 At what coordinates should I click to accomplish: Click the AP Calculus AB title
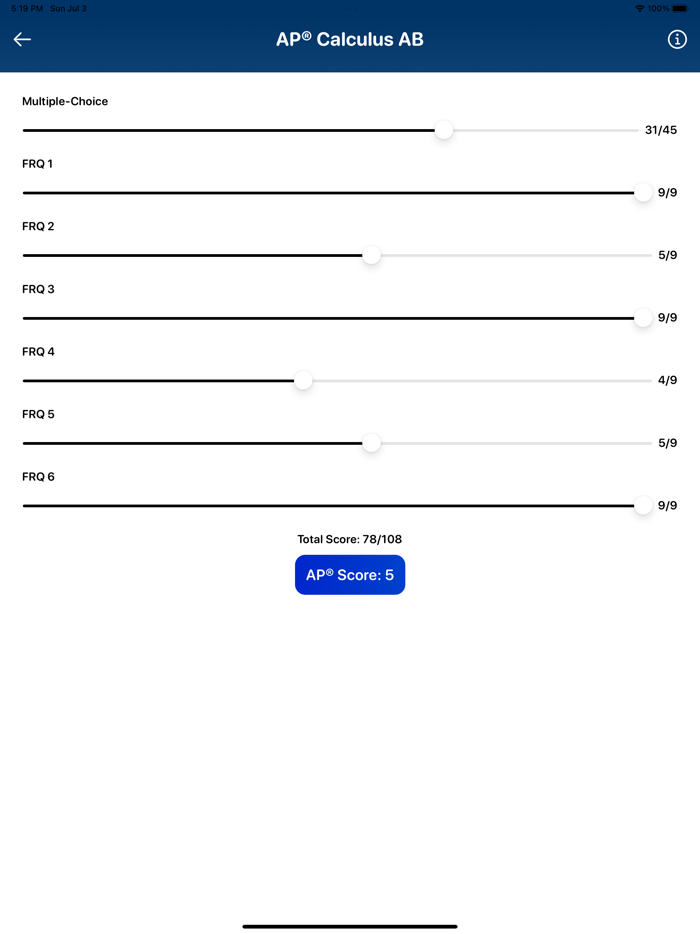click(x=349, y=39)
